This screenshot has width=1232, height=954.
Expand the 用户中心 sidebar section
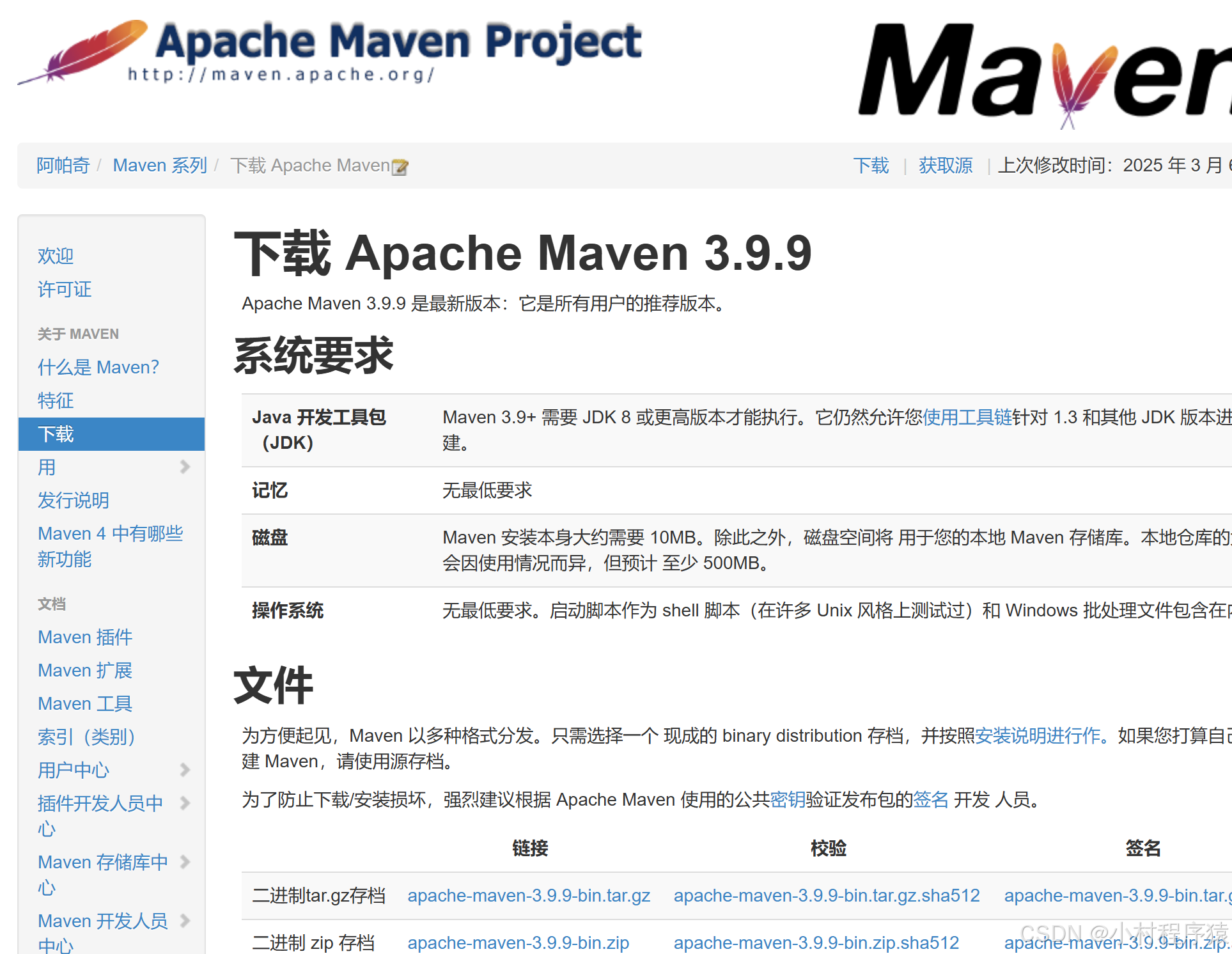186,770
